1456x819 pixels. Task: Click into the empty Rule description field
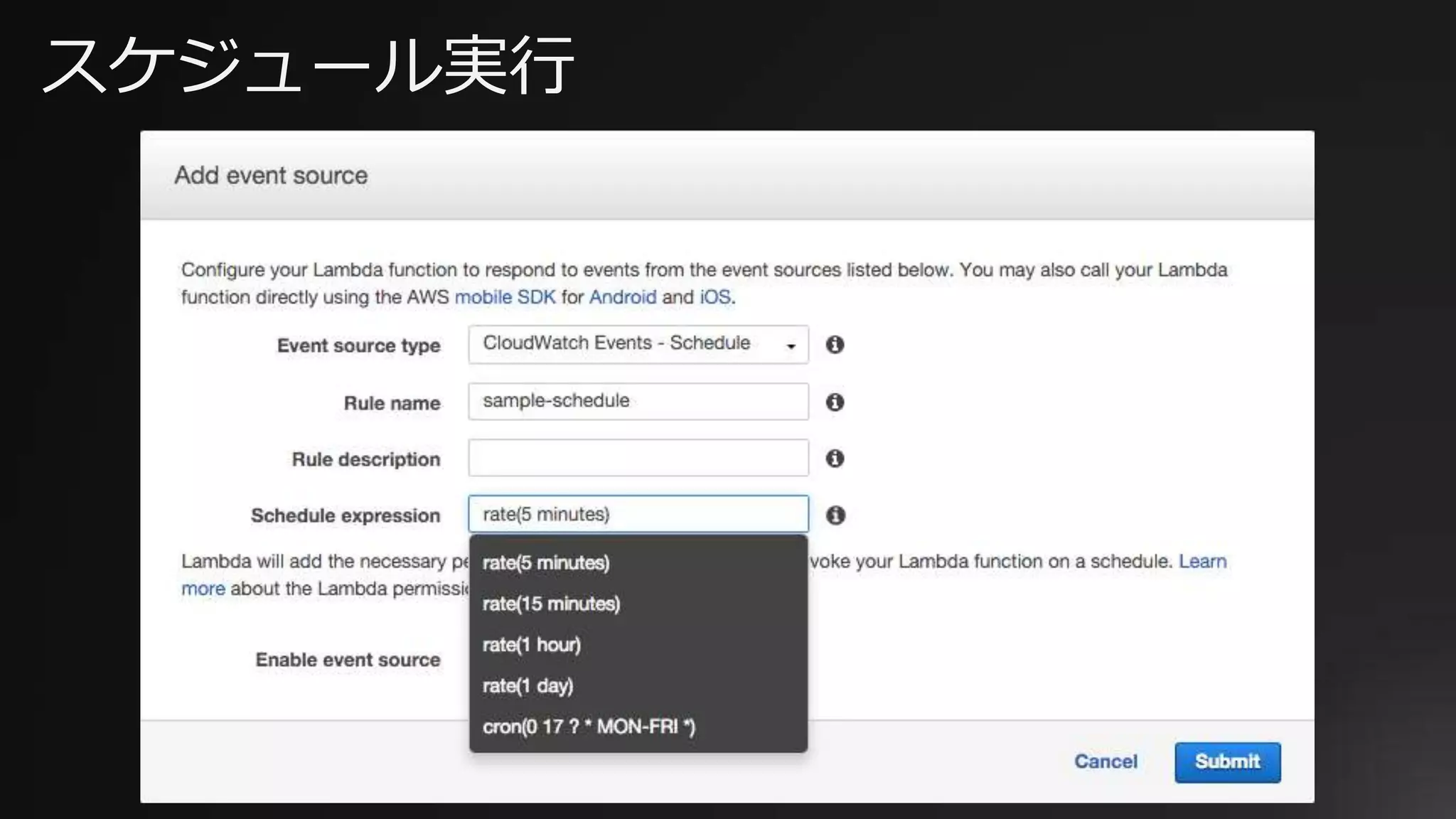[638, 458]
